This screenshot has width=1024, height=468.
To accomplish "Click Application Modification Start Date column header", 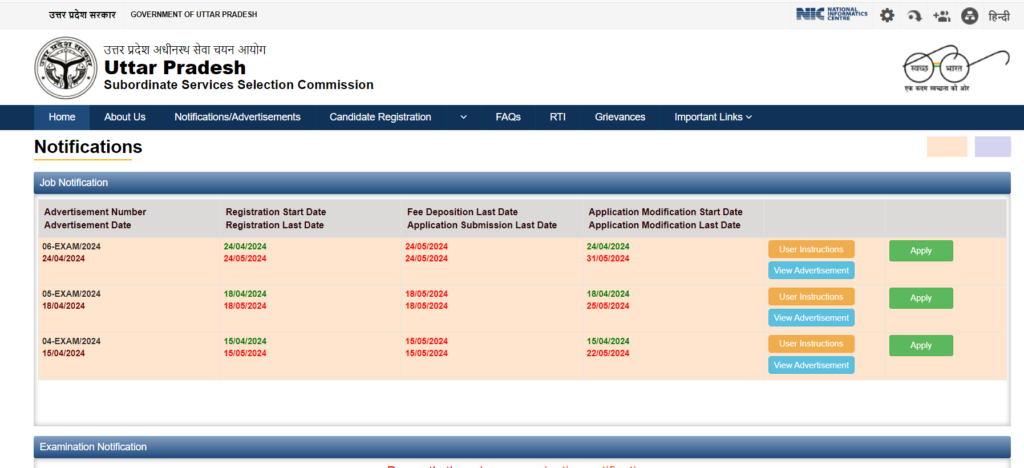I will coord(665,212).
